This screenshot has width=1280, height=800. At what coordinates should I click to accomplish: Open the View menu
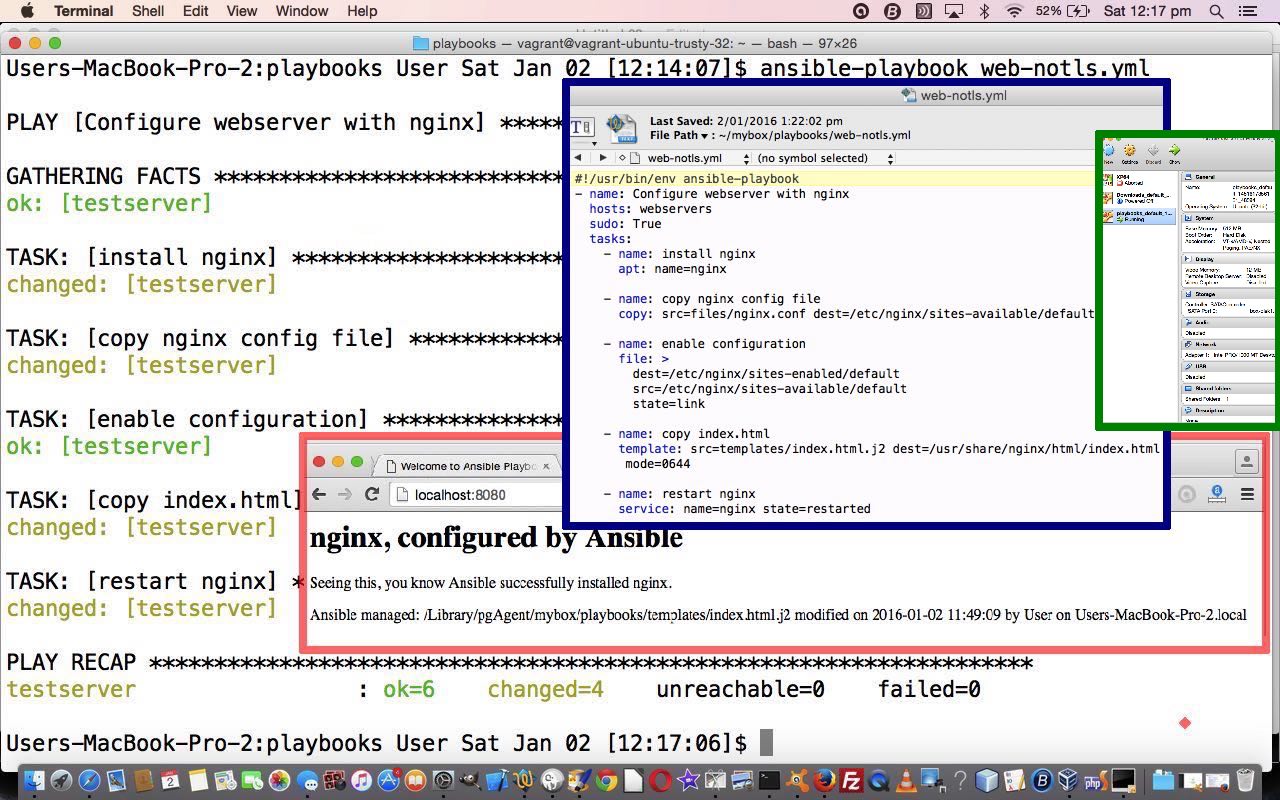241,11
